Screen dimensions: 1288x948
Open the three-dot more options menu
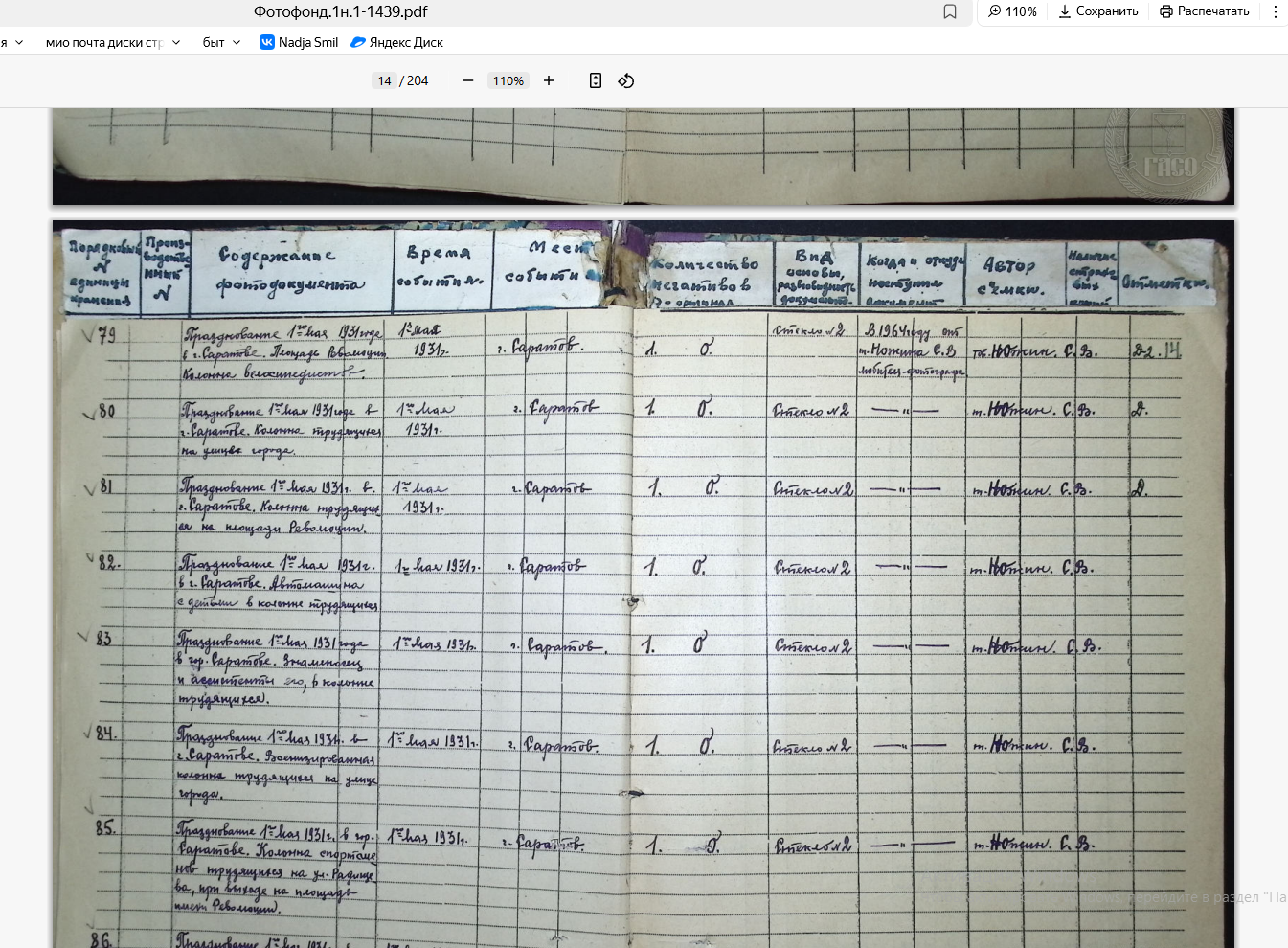pyautogui.click(x=1275, y=11)
